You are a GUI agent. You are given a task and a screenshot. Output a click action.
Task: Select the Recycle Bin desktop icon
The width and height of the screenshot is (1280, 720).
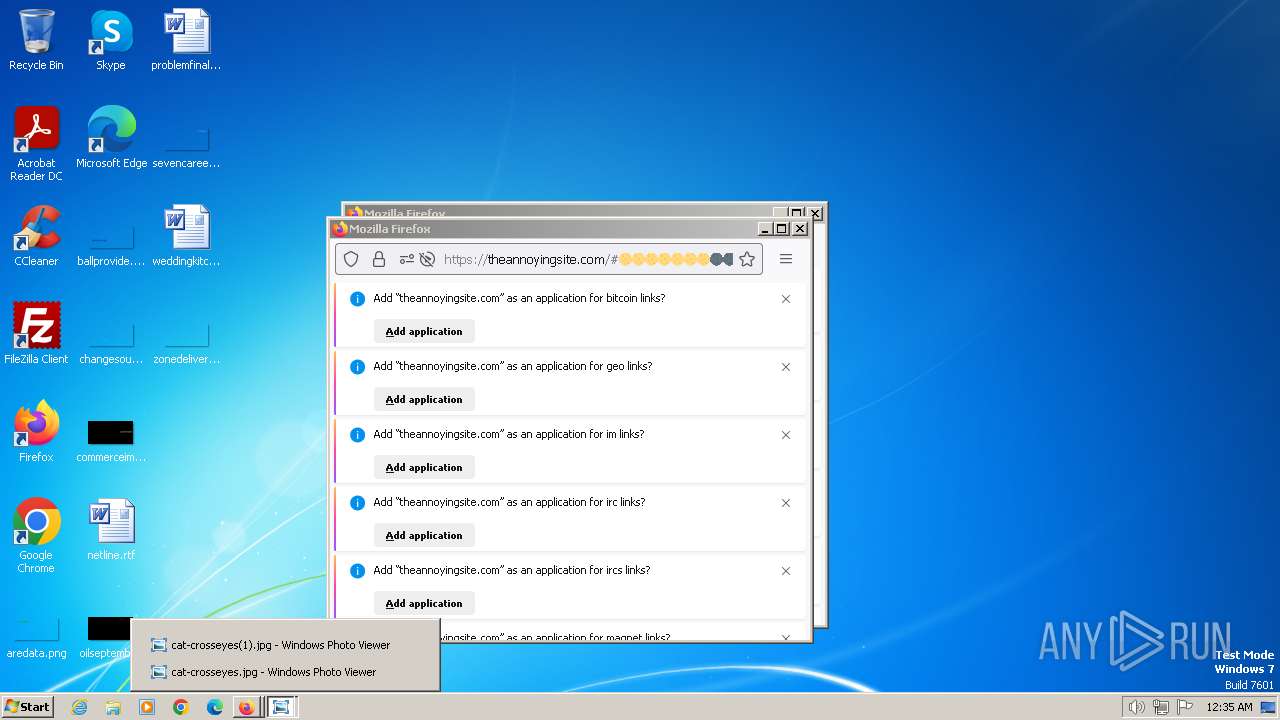pos(36,40)
